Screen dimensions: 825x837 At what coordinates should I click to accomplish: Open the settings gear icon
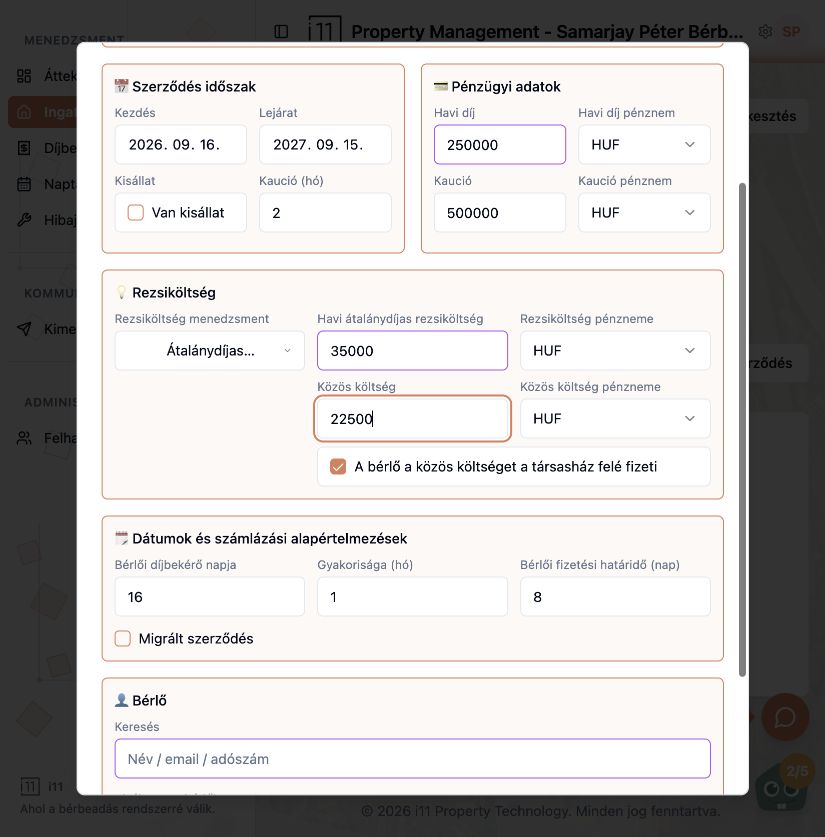coord(765,31)
